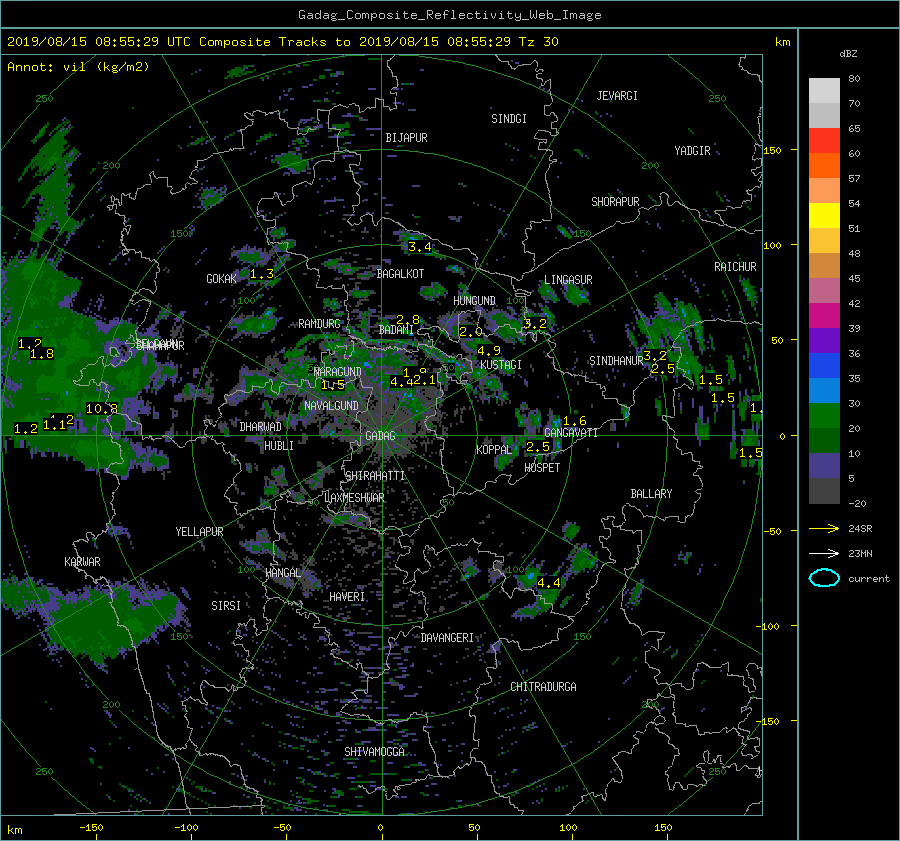Viewport: 900px width, 841px height.
Task: Click the HANGAL city label
Action: coord(283,573)
